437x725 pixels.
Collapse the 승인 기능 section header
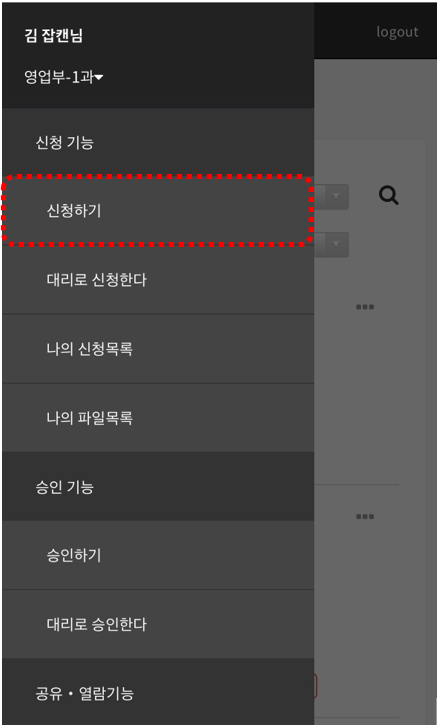click(158, 486)
